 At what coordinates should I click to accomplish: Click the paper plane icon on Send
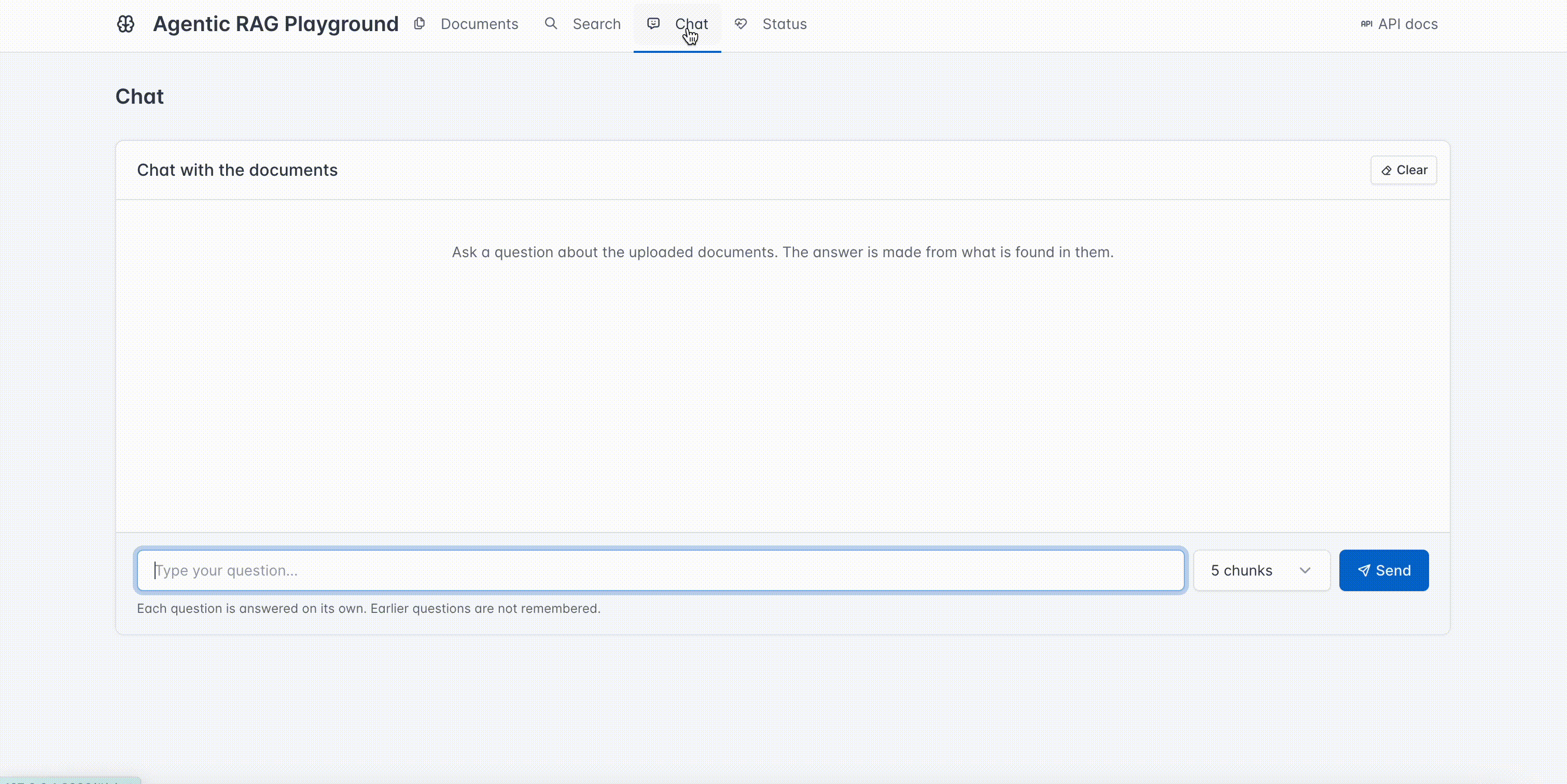click(x=1364, y=570)
